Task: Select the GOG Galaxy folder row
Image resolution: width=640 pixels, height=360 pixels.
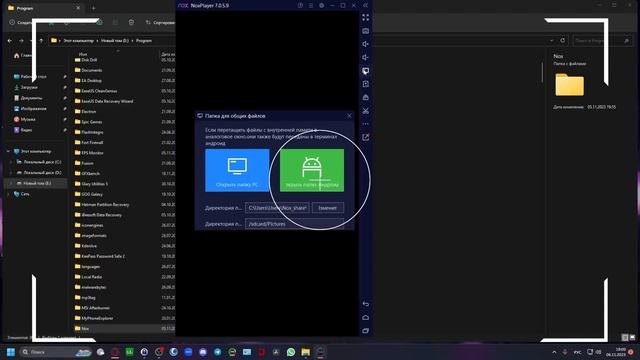Action: pyautogui.click(x=124, y=194)
